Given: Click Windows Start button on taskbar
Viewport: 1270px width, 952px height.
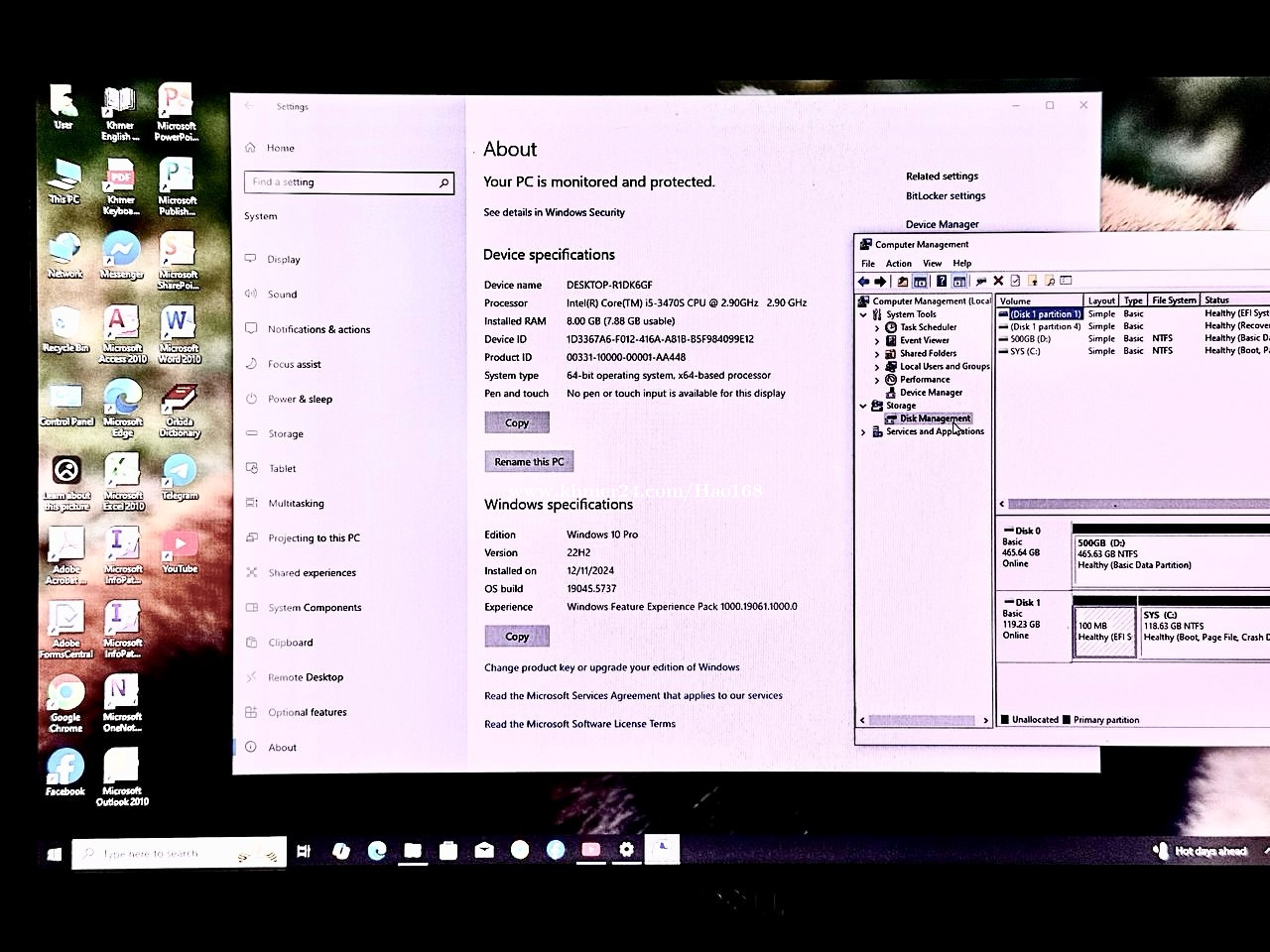Looking at the screenshot, I should (x=55, y=853).
